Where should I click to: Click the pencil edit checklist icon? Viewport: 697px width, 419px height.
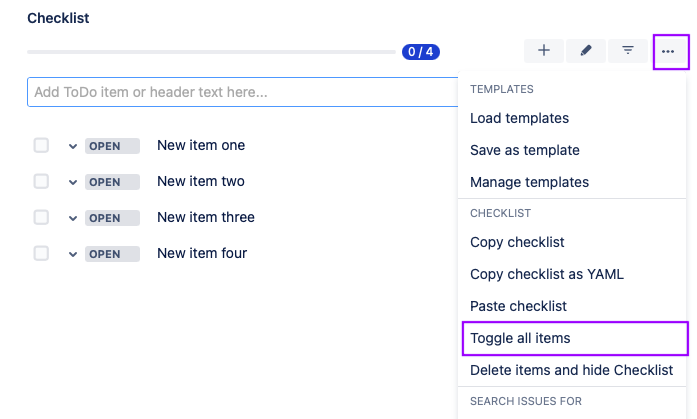(x=586, y=51)
